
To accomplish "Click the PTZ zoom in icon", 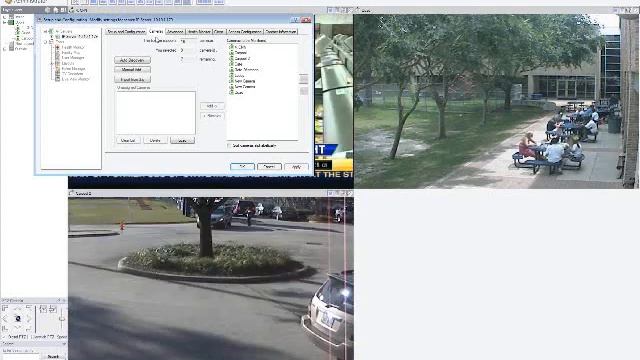I will [43, 309].
